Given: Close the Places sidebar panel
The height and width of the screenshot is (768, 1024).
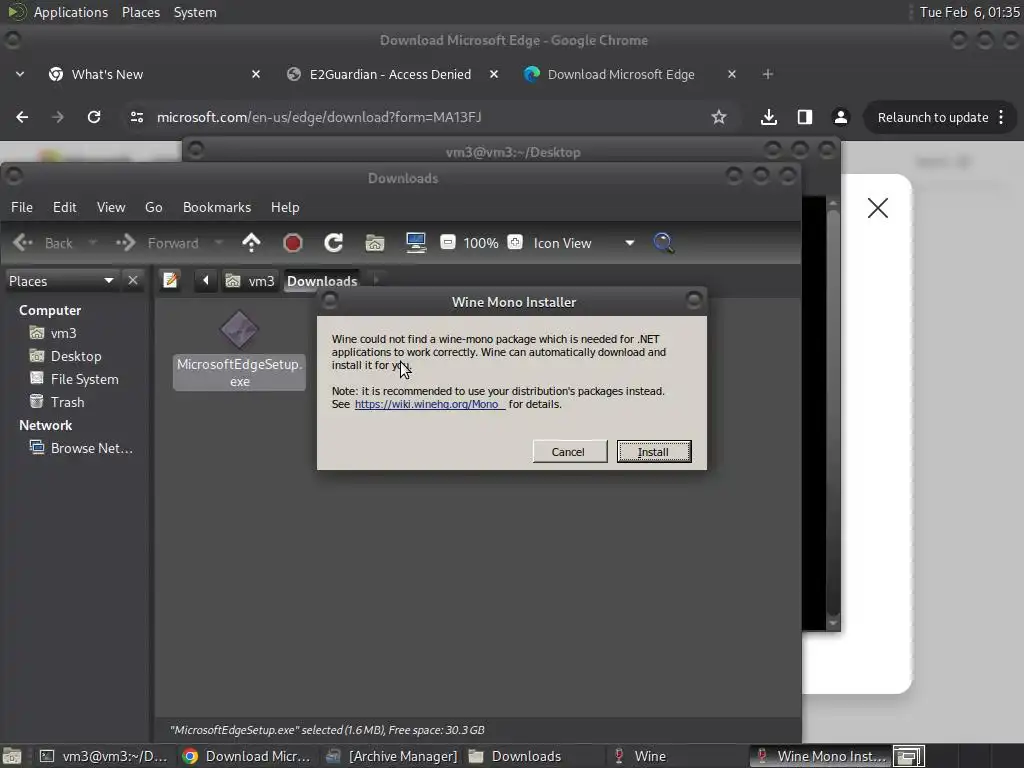Looking at the screenshot, I should 133,281.
